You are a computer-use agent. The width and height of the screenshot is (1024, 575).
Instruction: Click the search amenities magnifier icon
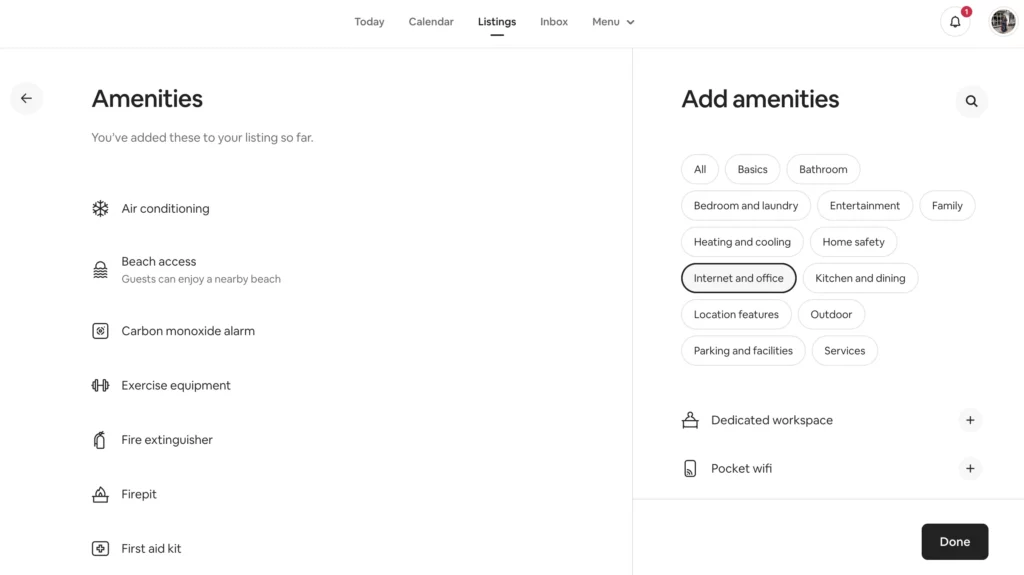971,101
